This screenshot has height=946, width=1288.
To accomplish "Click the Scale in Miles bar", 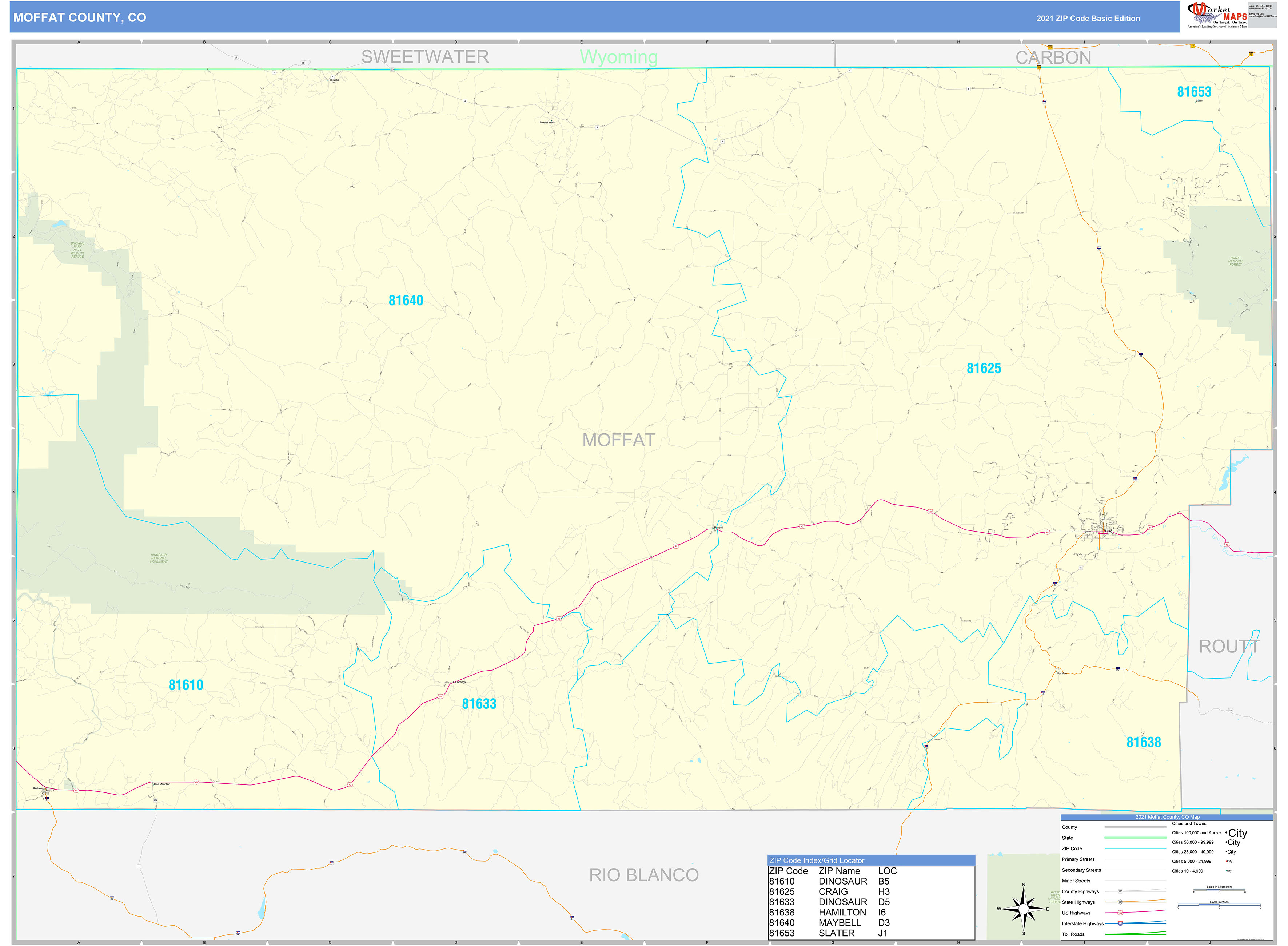I will pos(1219,905).
